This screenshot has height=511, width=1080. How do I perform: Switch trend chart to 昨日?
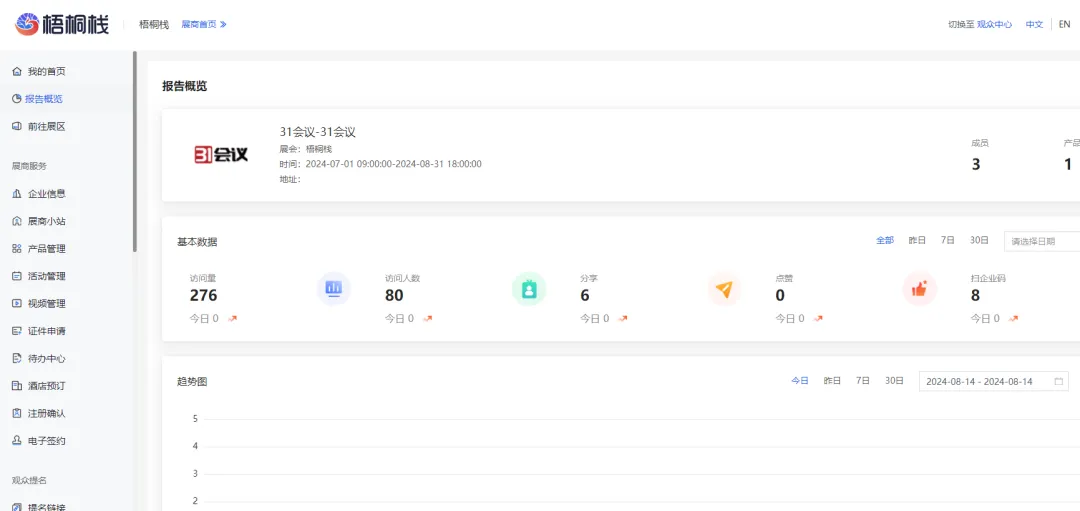point(832,381)
